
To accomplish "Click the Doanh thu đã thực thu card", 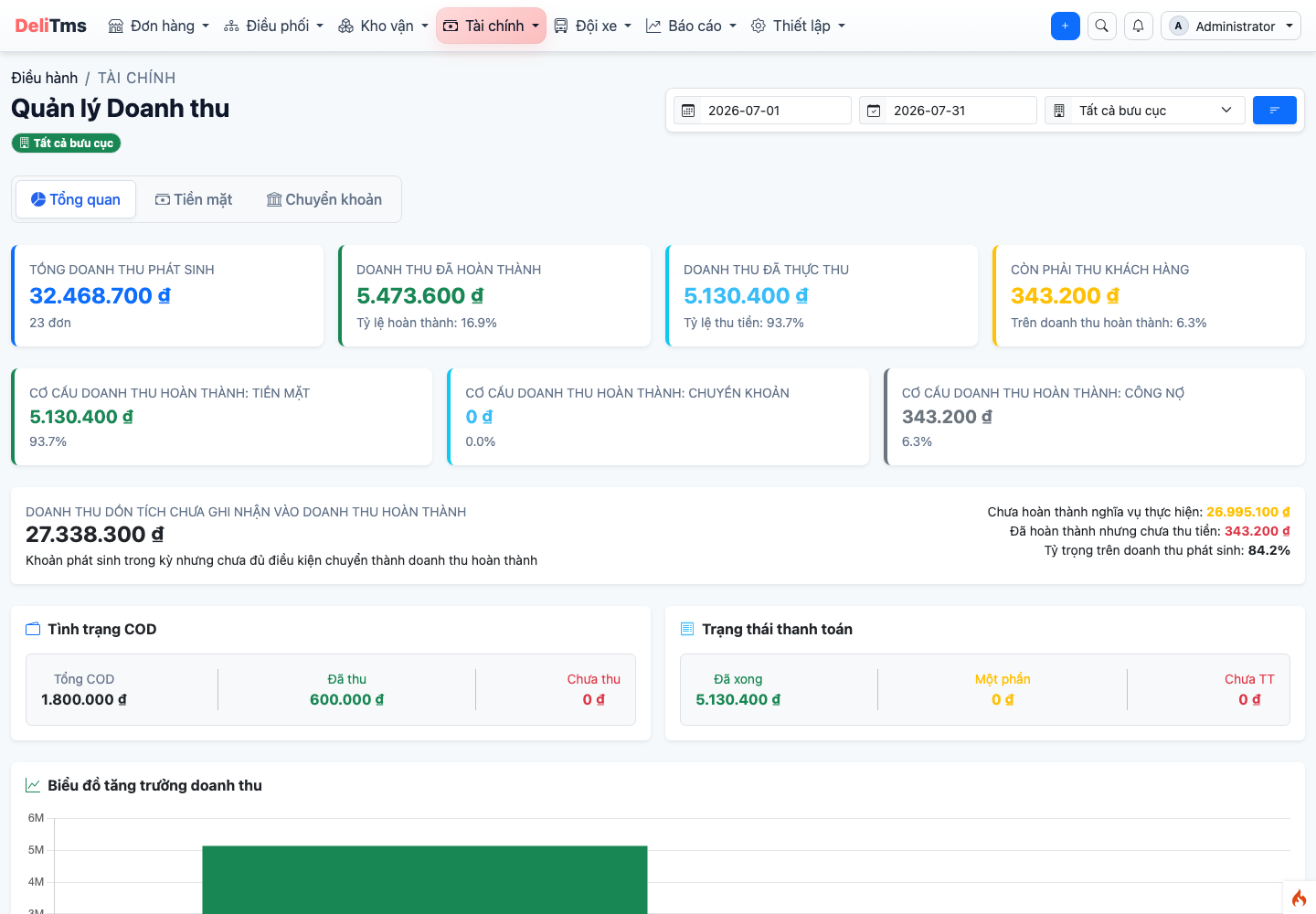I will pyautogui.click(x=822, y=295).
